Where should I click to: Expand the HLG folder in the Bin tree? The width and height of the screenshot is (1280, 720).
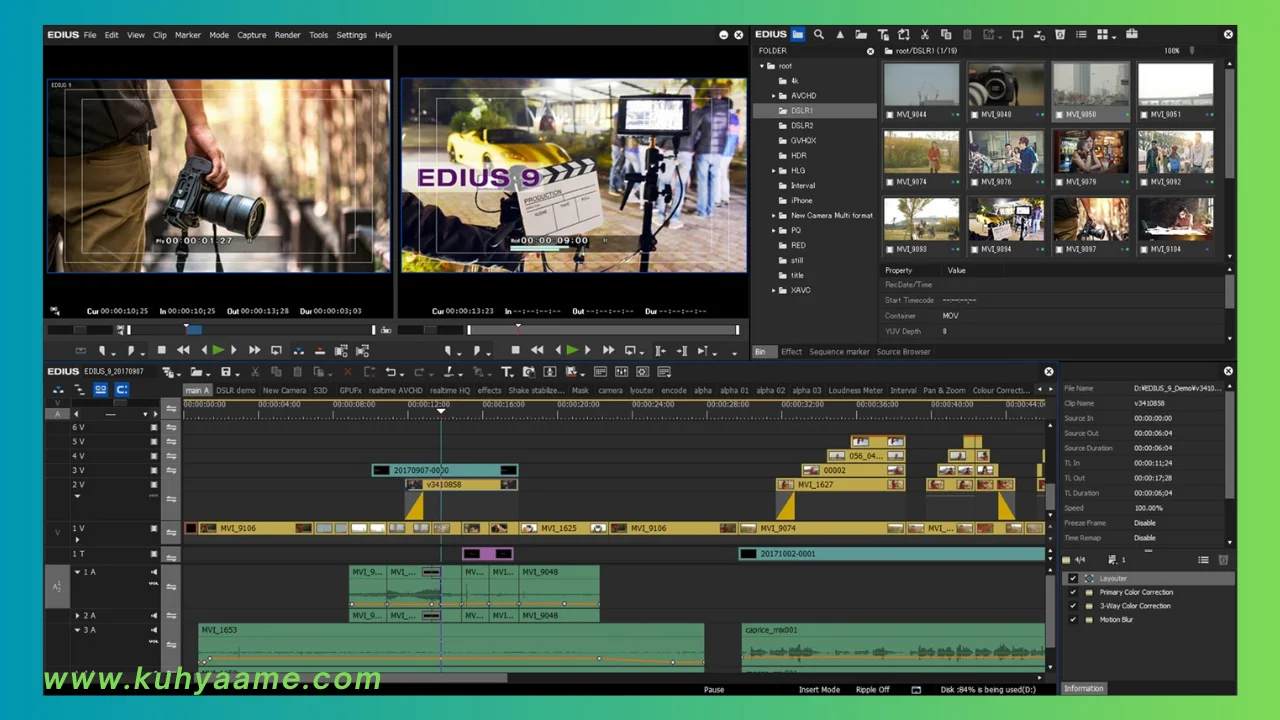(x=774, y=171)
